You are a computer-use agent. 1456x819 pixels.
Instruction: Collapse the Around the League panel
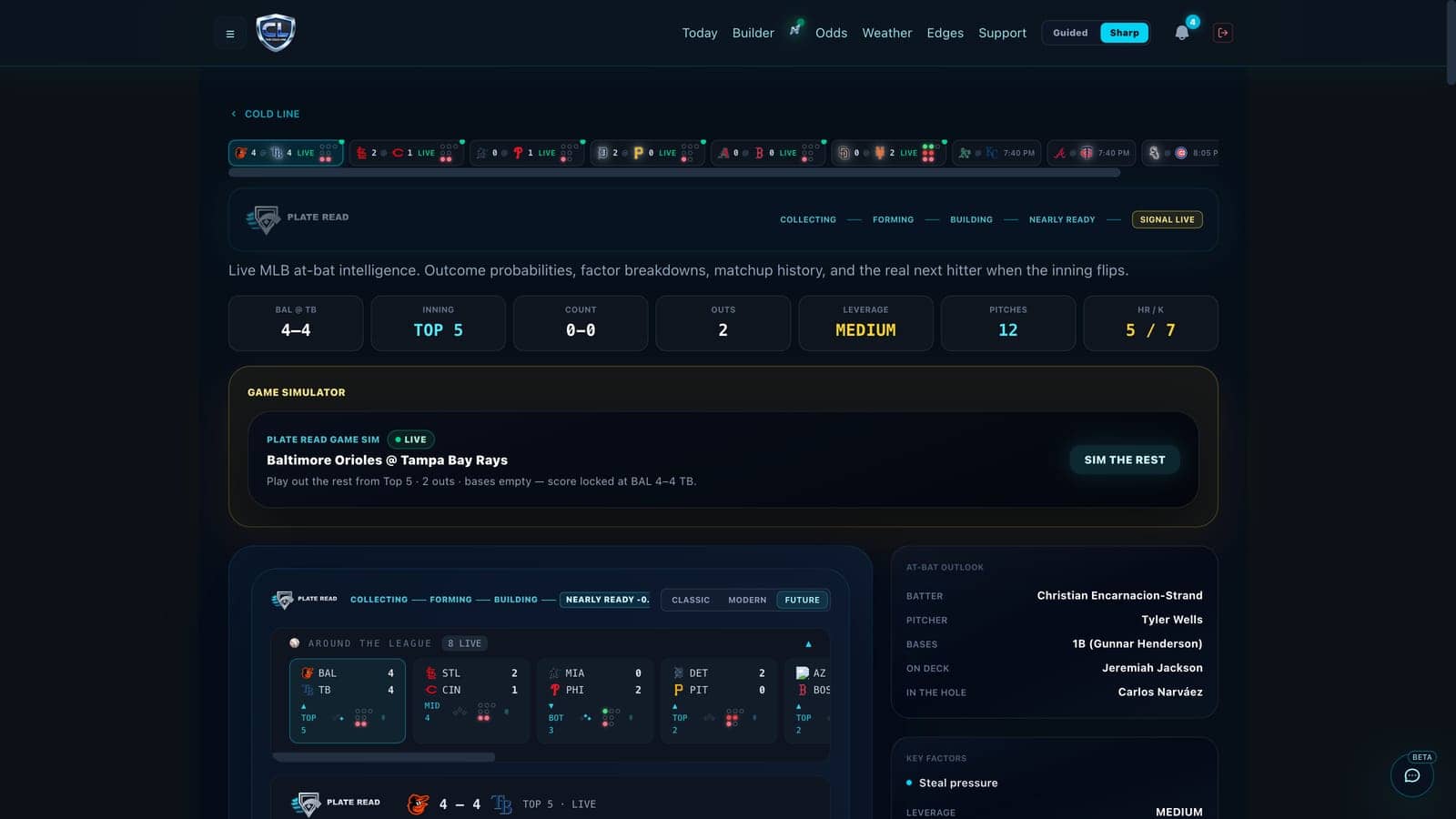(808, 644)
